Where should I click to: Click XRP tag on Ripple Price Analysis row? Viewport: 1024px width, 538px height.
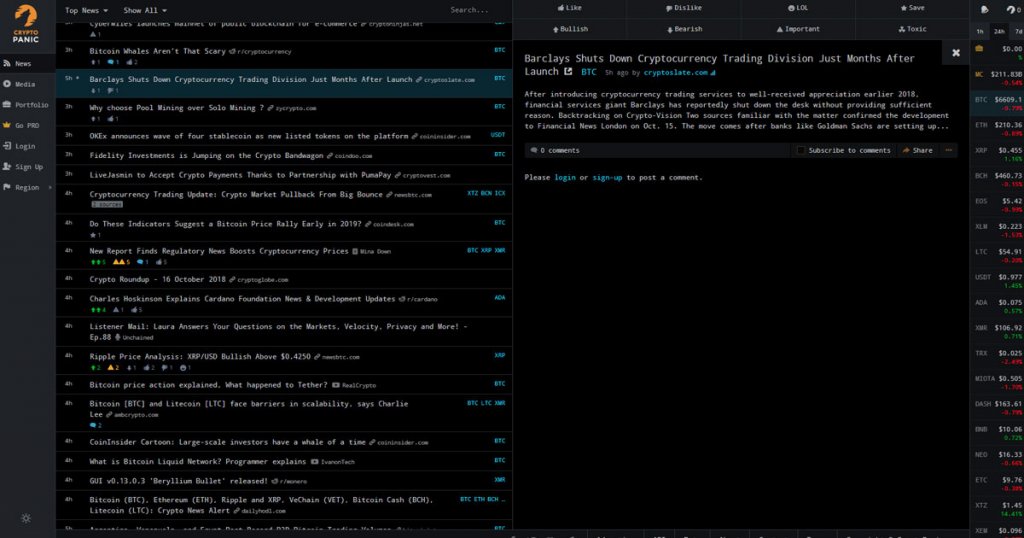[500, 355]
